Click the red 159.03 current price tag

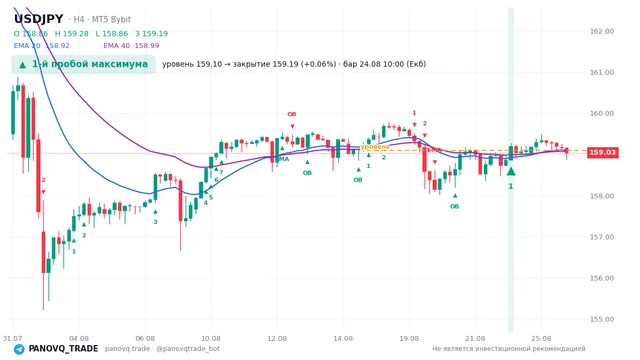602,152
